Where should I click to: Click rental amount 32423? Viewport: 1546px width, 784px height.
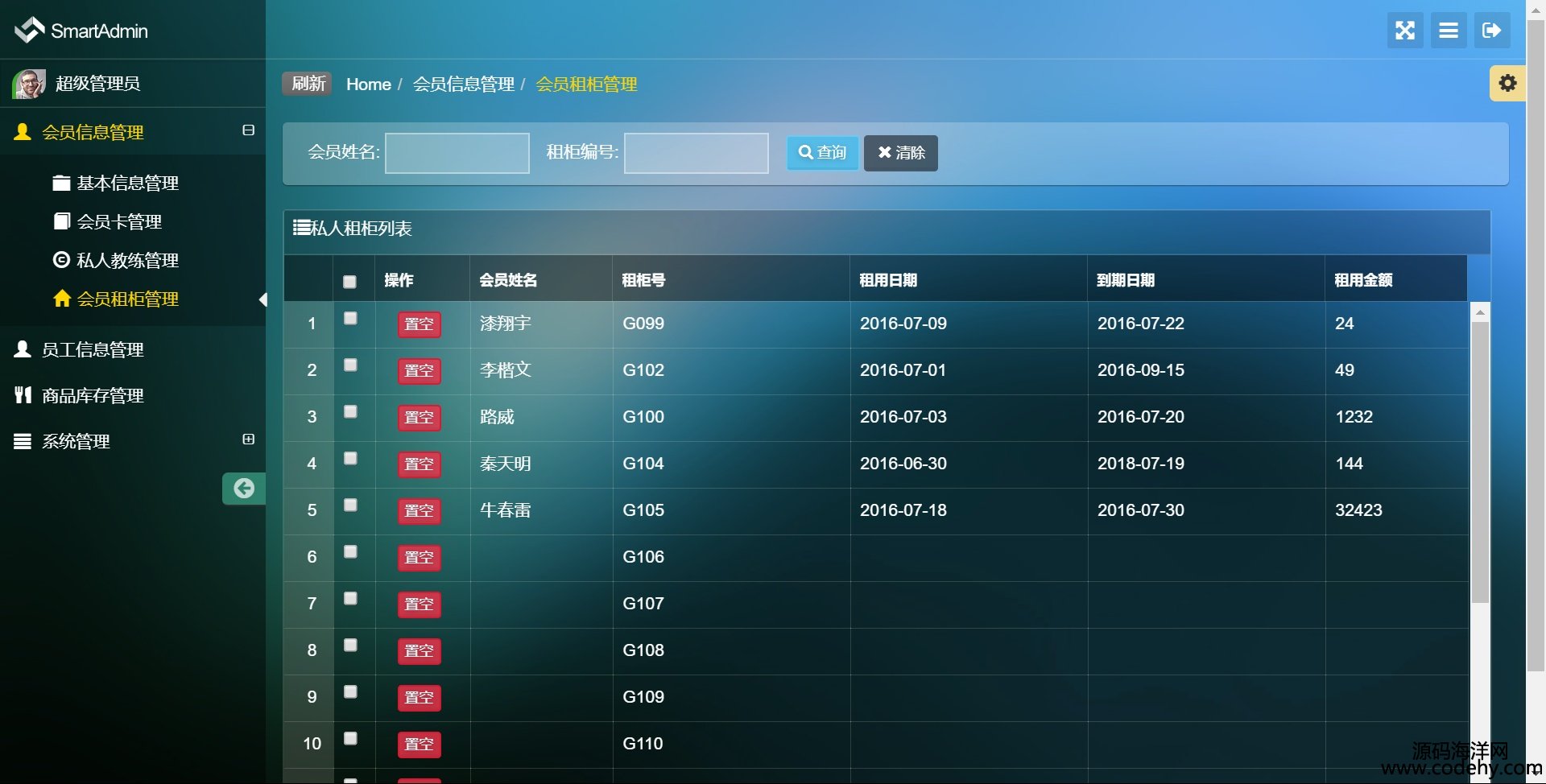pyautogui.click(x=1358, y=510)
